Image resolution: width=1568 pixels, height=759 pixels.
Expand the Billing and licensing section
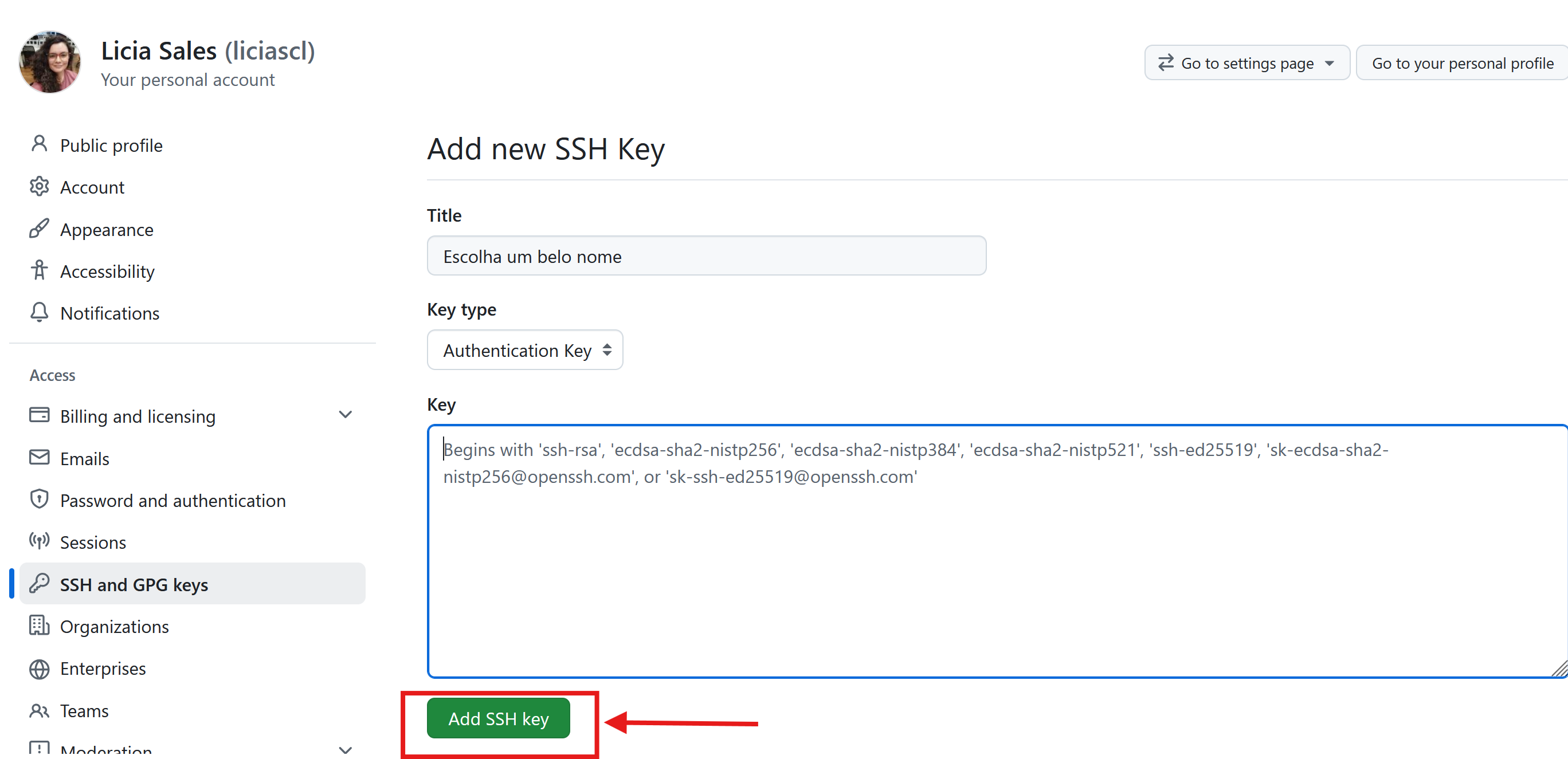click(345, 415)
